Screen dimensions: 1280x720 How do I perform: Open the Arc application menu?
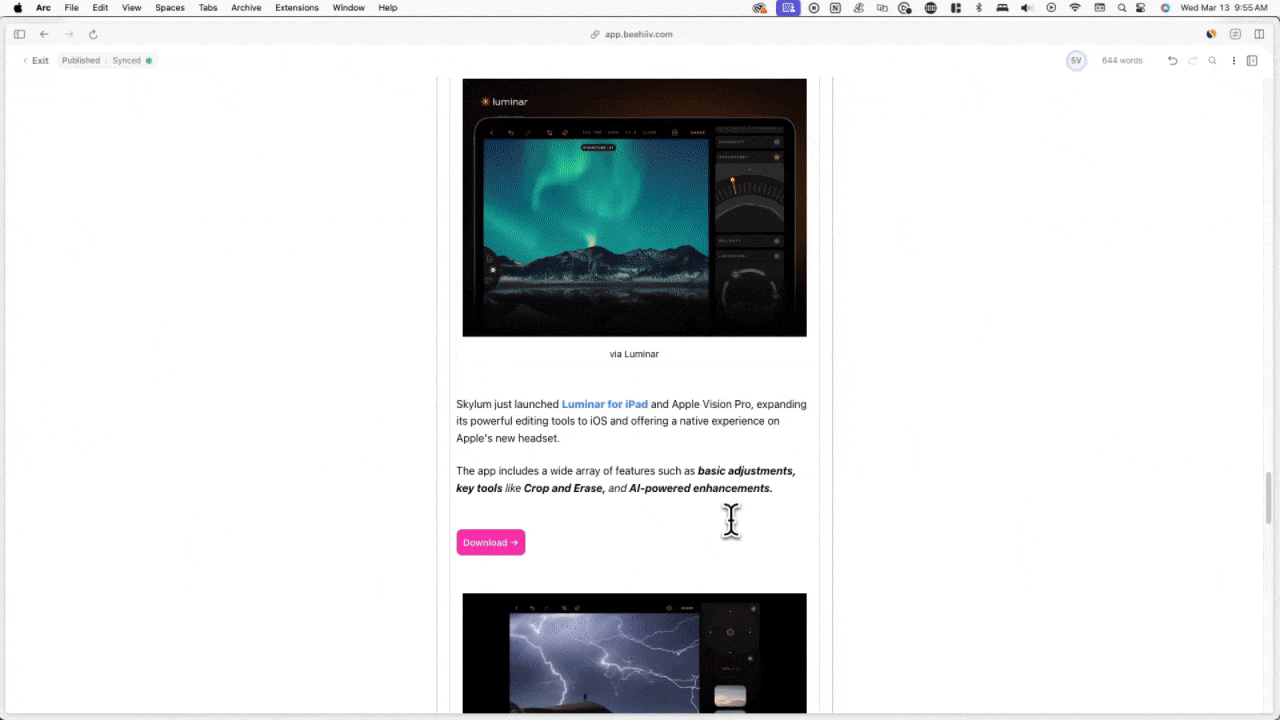(x=43, y=8)
